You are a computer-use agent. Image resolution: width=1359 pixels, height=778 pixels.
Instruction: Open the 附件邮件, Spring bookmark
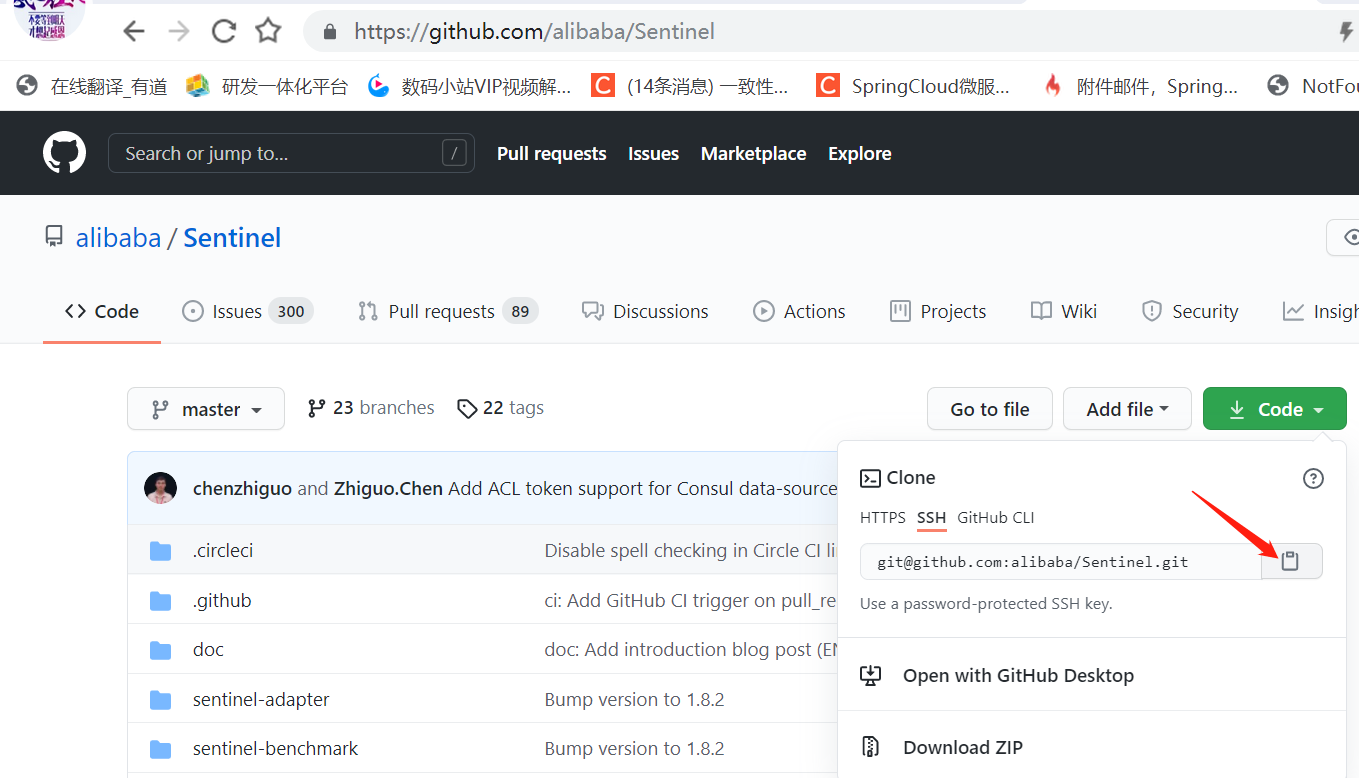(1140, 87)
